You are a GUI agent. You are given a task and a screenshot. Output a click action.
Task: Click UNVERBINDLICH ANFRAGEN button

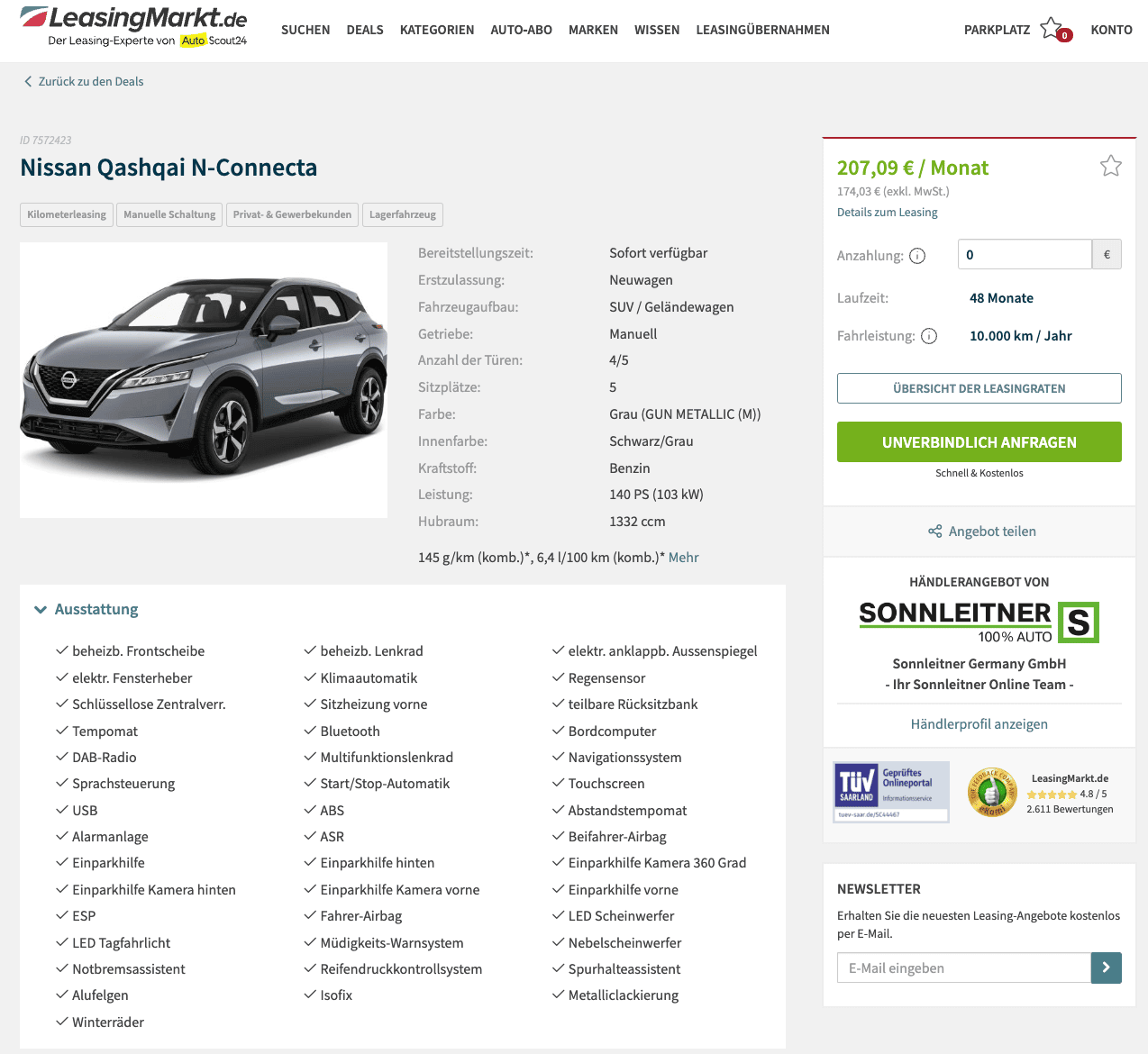[x=979, y=442]
